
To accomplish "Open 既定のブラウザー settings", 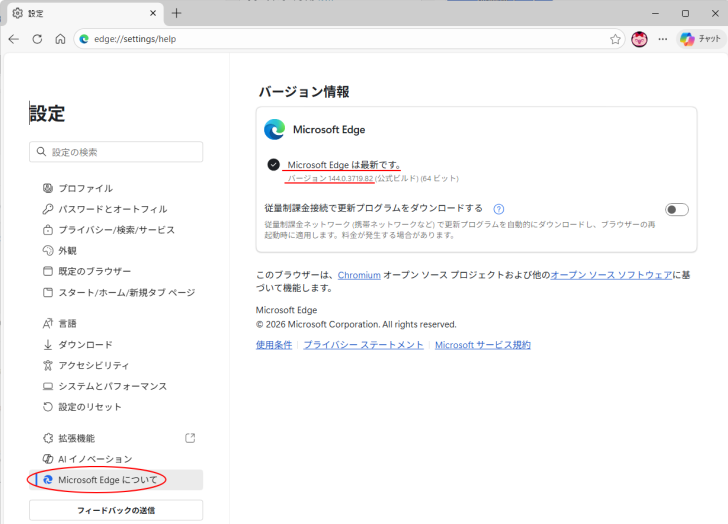I will [x=116, y=271].
